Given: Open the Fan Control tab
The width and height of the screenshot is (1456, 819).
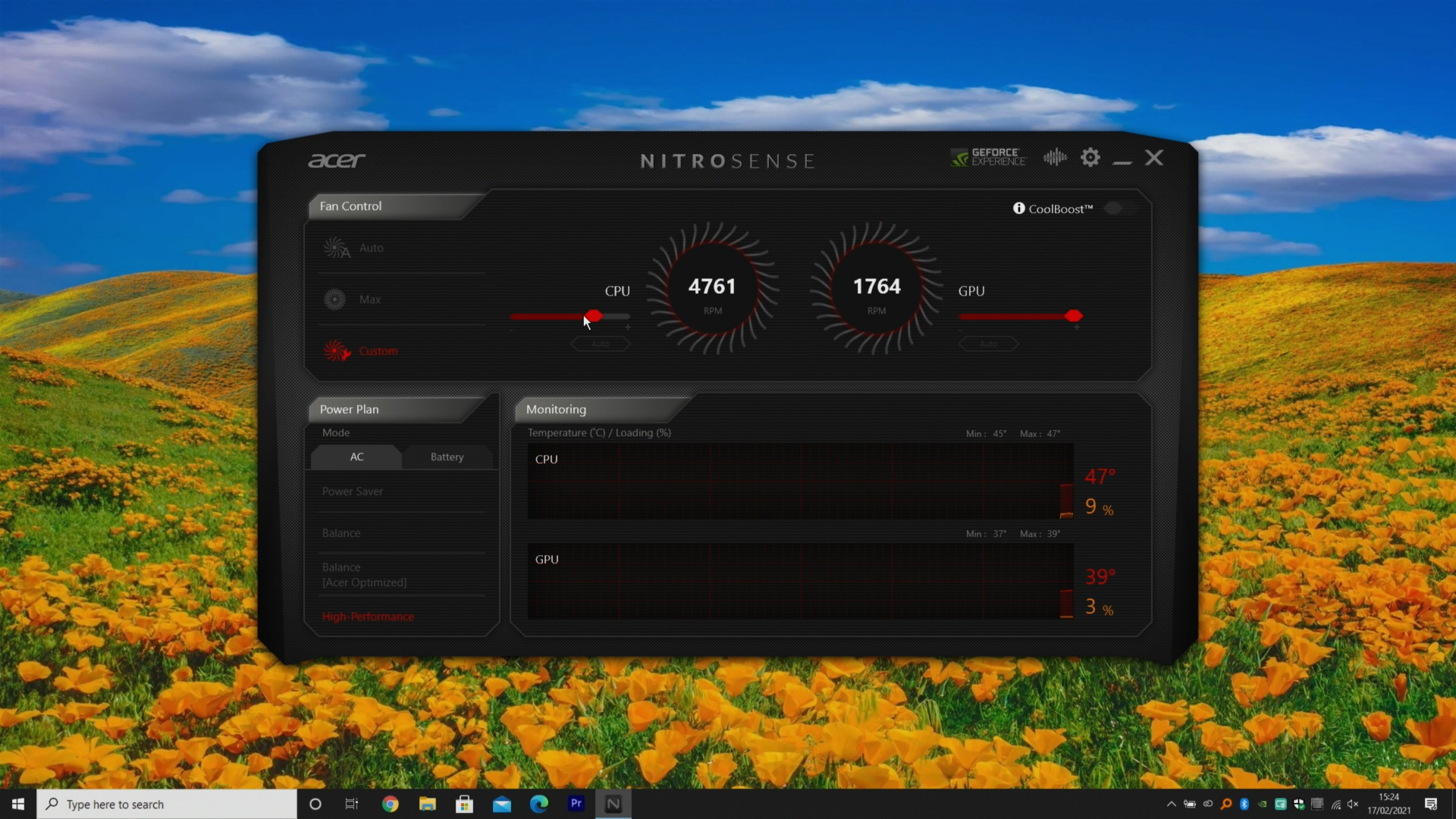Looking at the screenshot, I should 350,206.
